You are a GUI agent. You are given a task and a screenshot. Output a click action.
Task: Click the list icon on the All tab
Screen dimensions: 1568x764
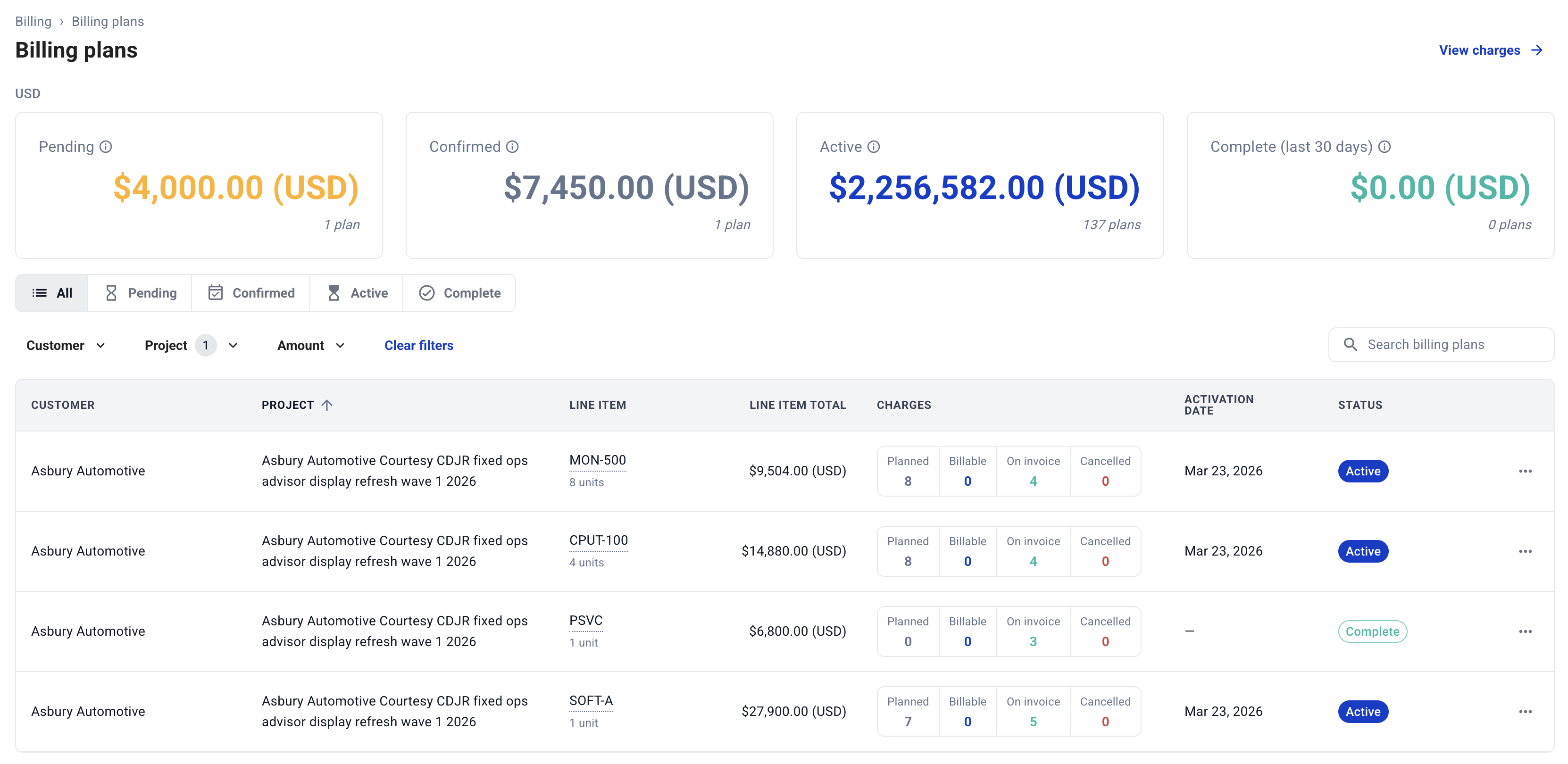(40, 293)
